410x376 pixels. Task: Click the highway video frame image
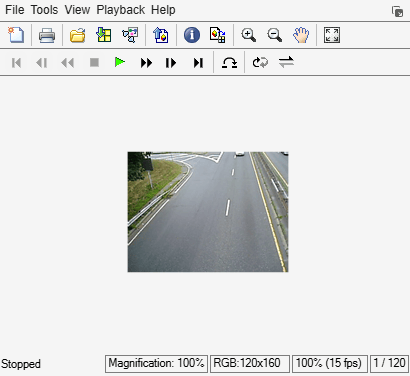point(208,212)
